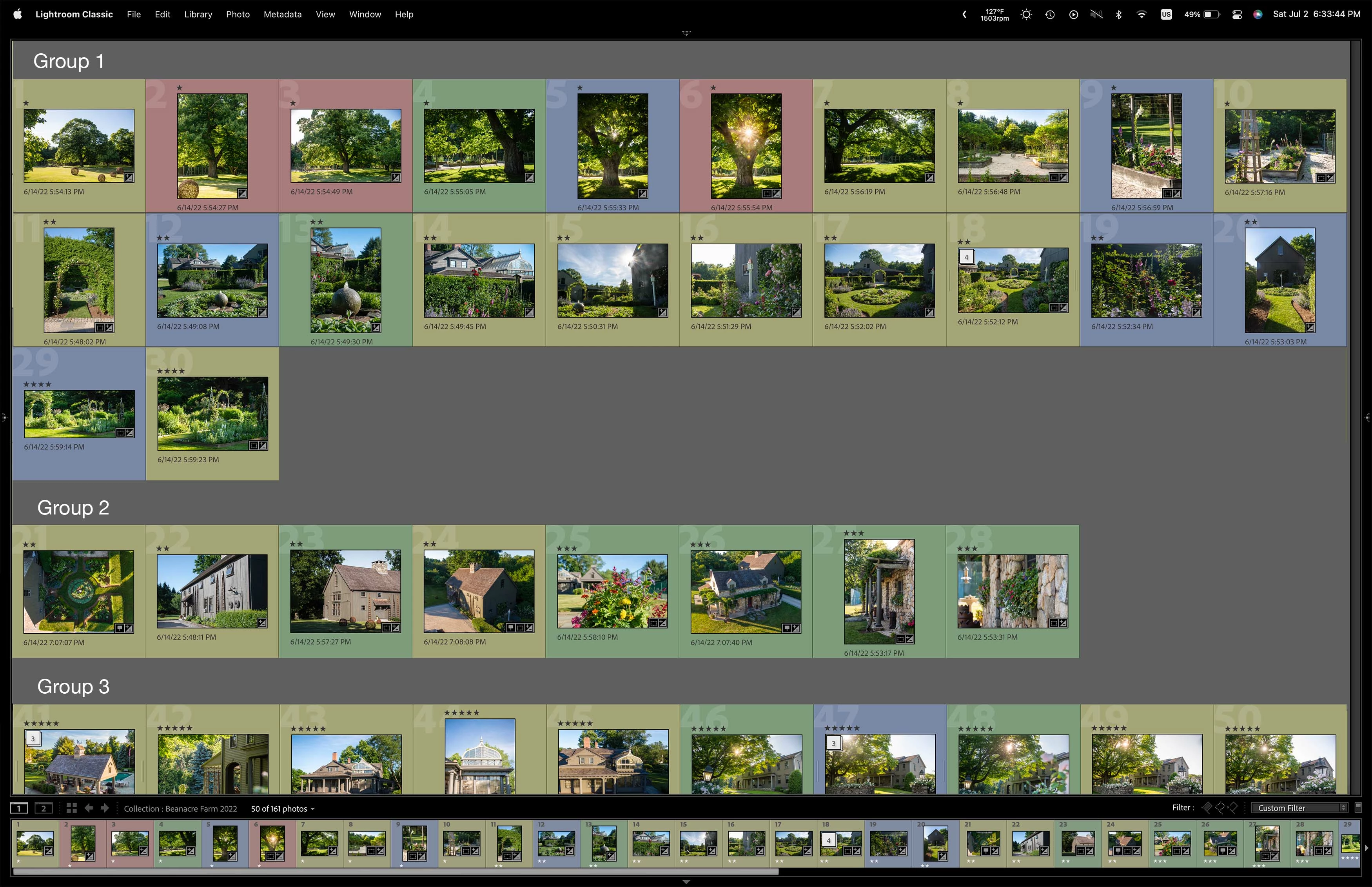Click stack badge 3 on photo 41
Image resolution: width=1372 pixels, height=887 pixels.
[33, 738]
